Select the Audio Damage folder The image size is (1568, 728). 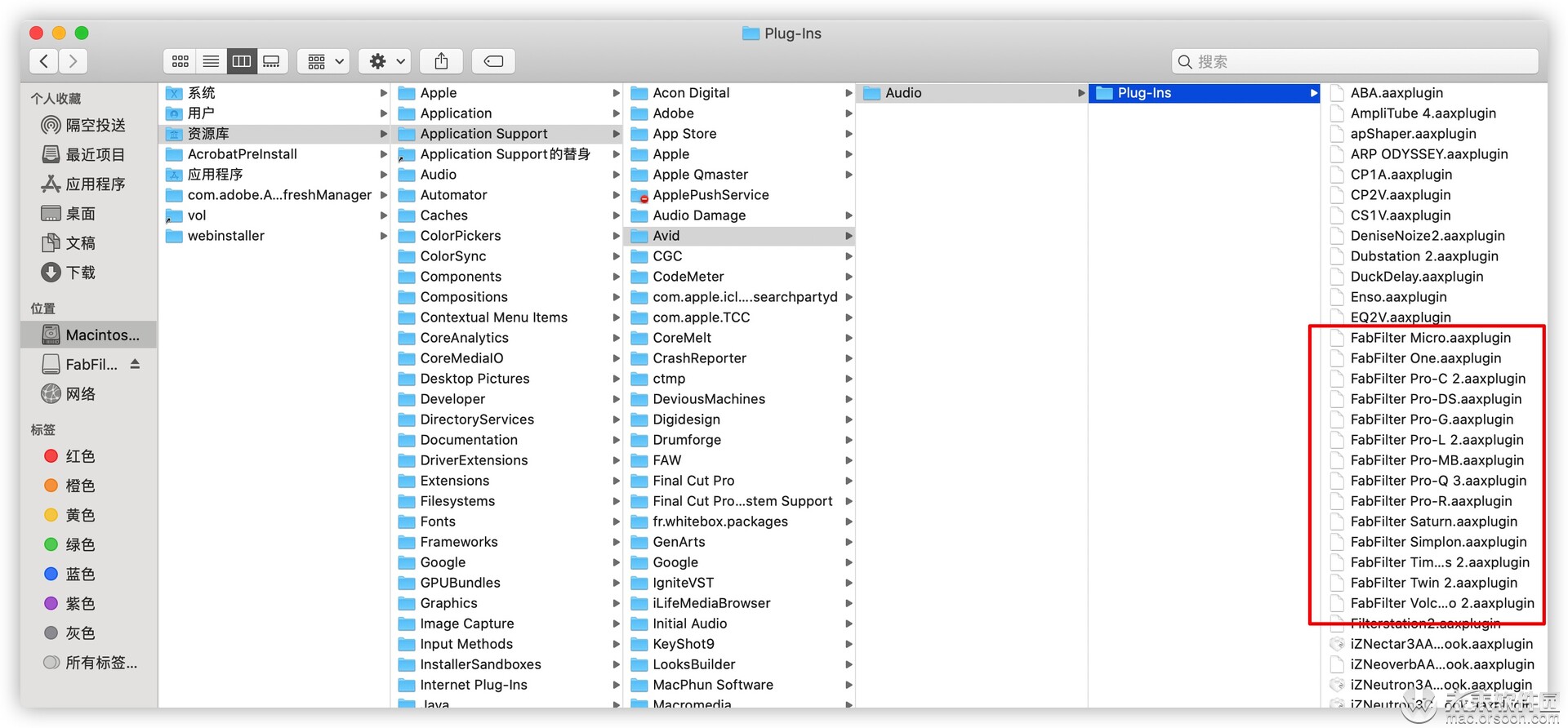[741, 215]
